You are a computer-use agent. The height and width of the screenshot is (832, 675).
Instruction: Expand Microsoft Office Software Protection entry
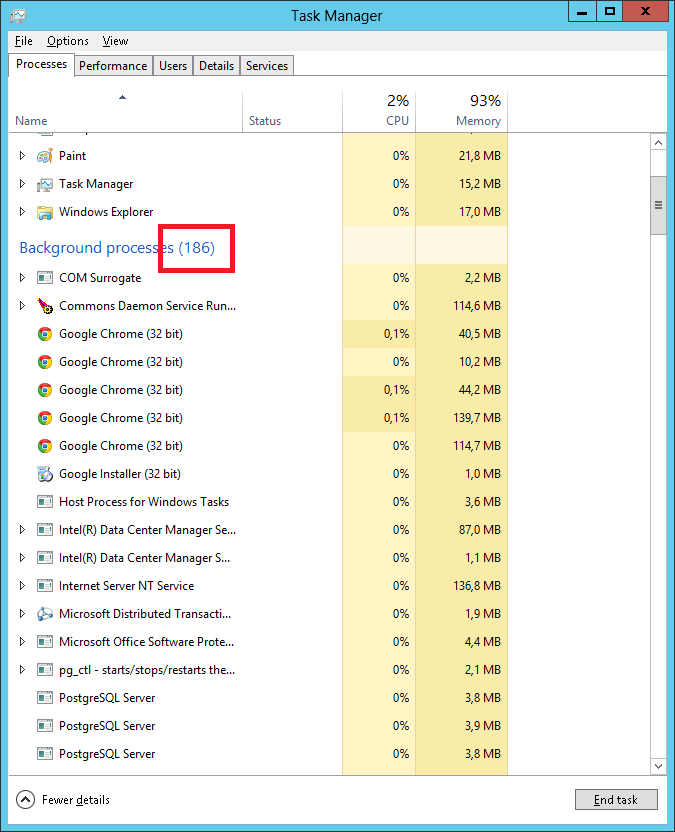click(x=23, y=642)
